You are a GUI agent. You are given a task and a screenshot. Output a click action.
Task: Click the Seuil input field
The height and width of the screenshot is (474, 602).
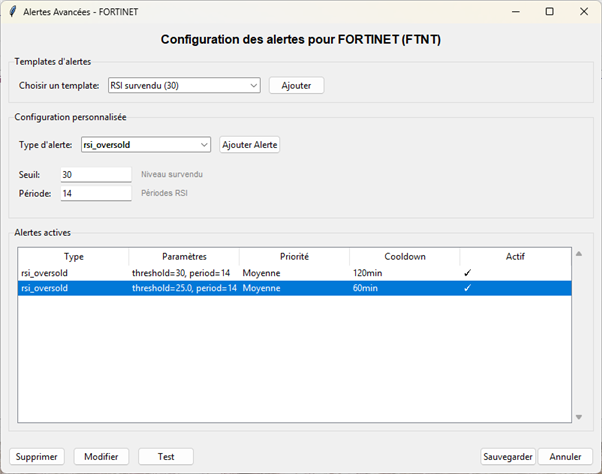click(96, 174)
